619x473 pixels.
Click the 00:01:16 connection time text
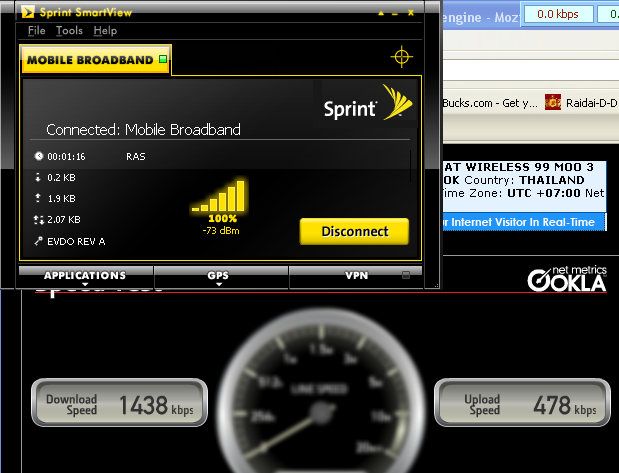(x=66, y=157)
